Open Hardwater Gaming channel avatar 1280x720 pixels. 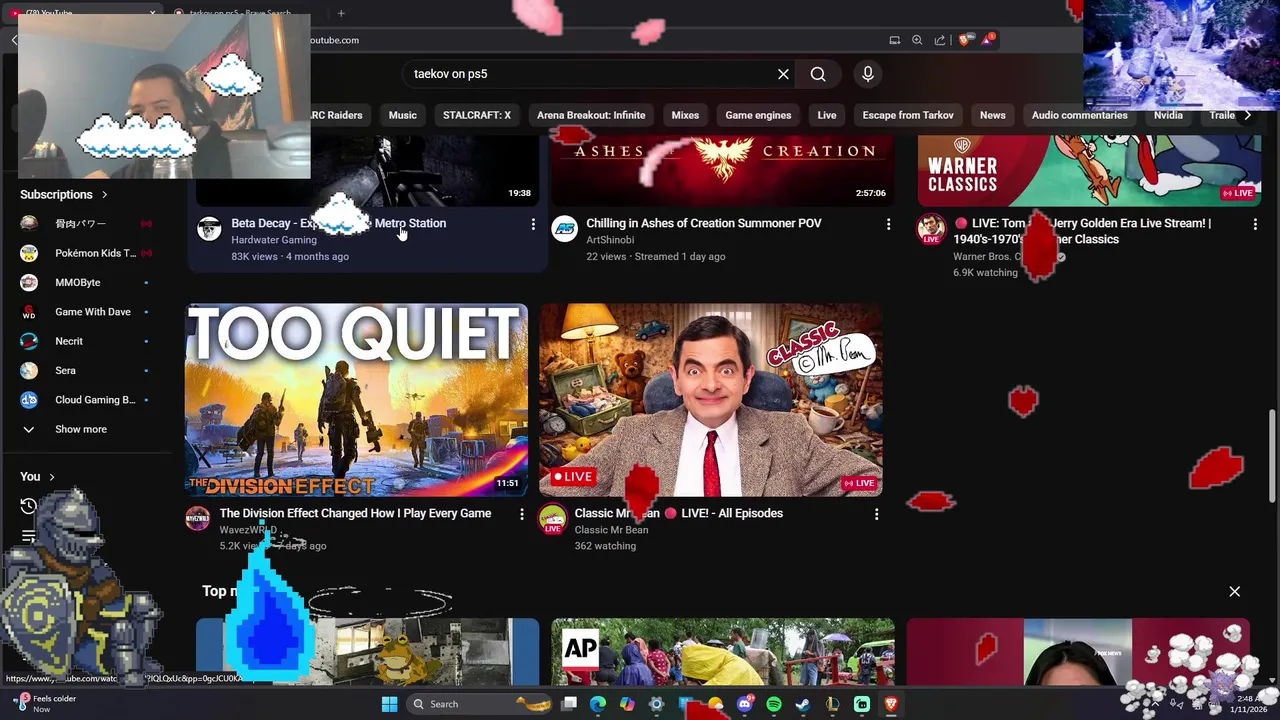point(209,228)
